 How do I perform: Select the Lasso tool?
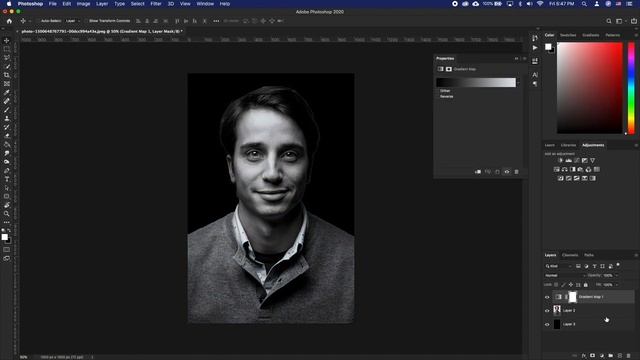tap(7, 58)
